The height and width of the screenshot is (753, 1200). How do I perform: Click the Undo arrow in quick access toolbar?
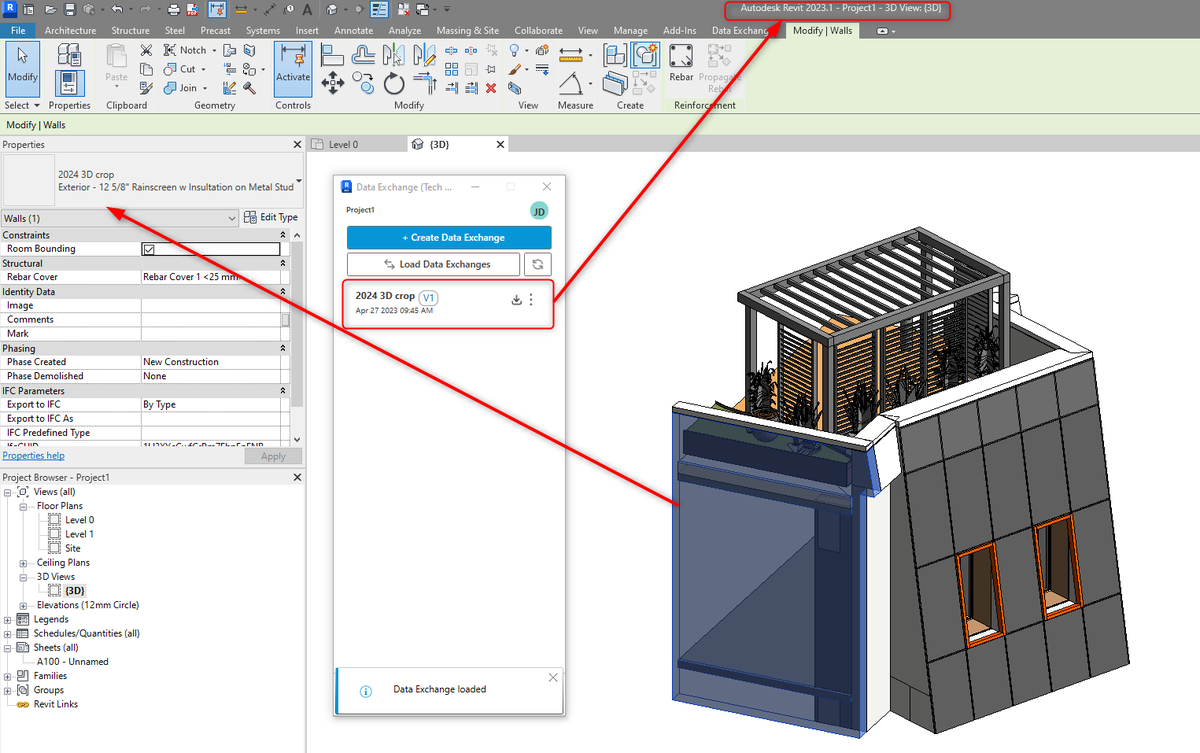click(117, 10)
